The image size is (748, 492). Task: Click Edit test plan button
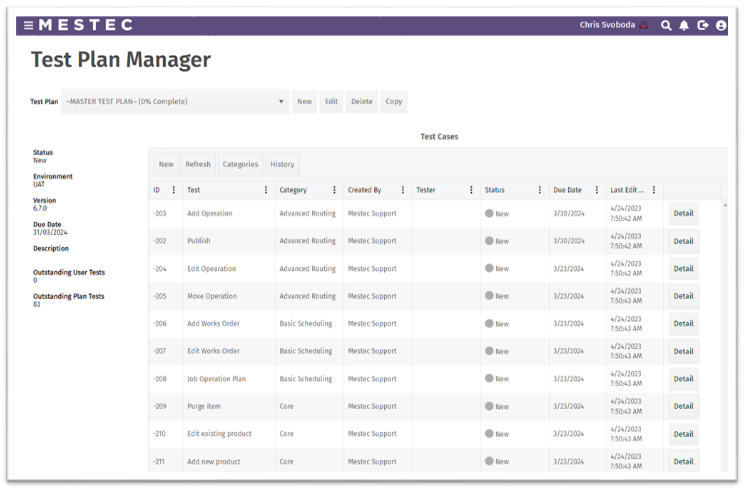[331, 102]
